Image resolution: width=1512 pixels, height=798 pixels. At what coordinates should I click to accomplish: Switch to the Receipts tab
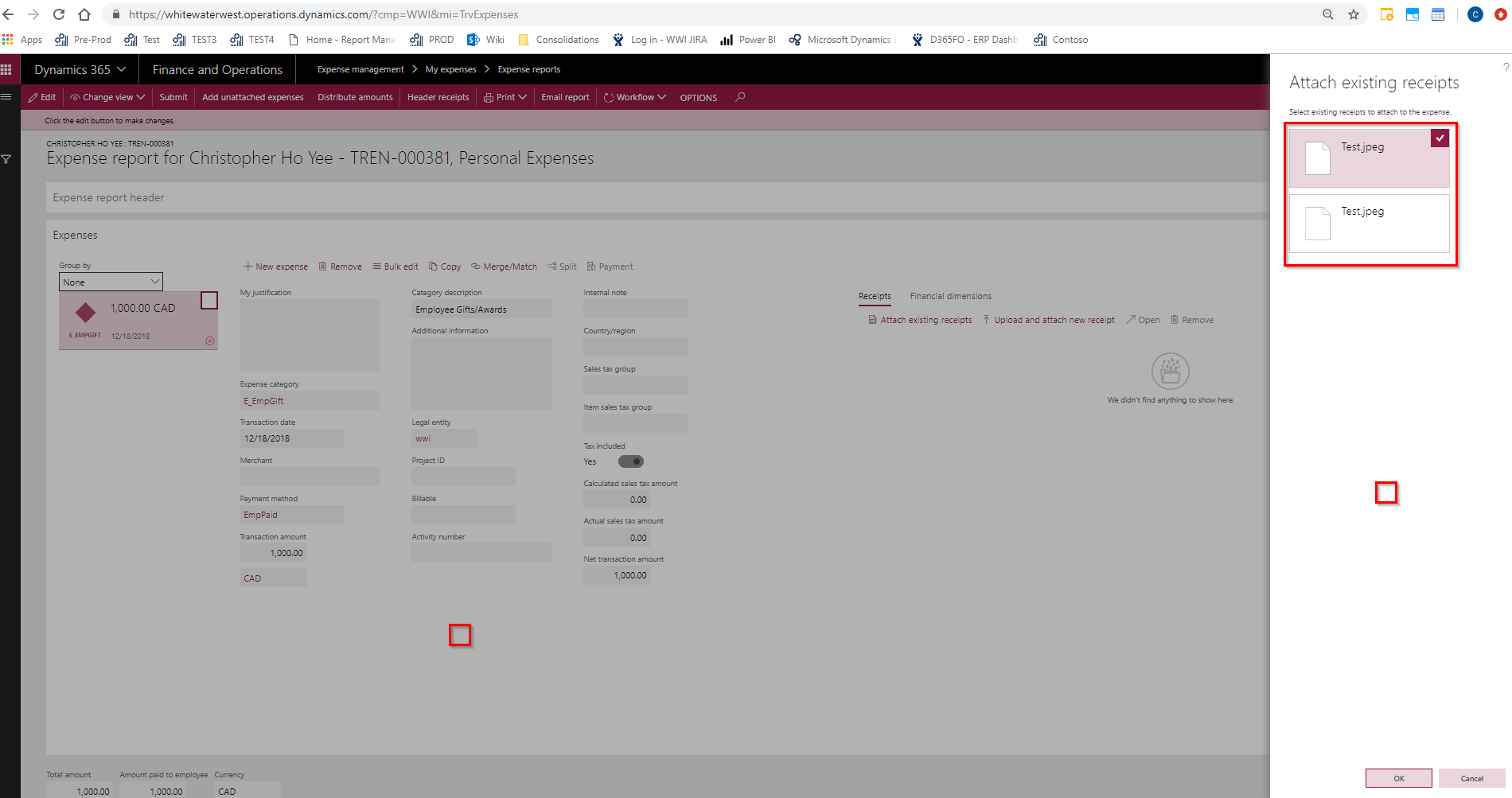pyautogui.click(x=875, y=296)
